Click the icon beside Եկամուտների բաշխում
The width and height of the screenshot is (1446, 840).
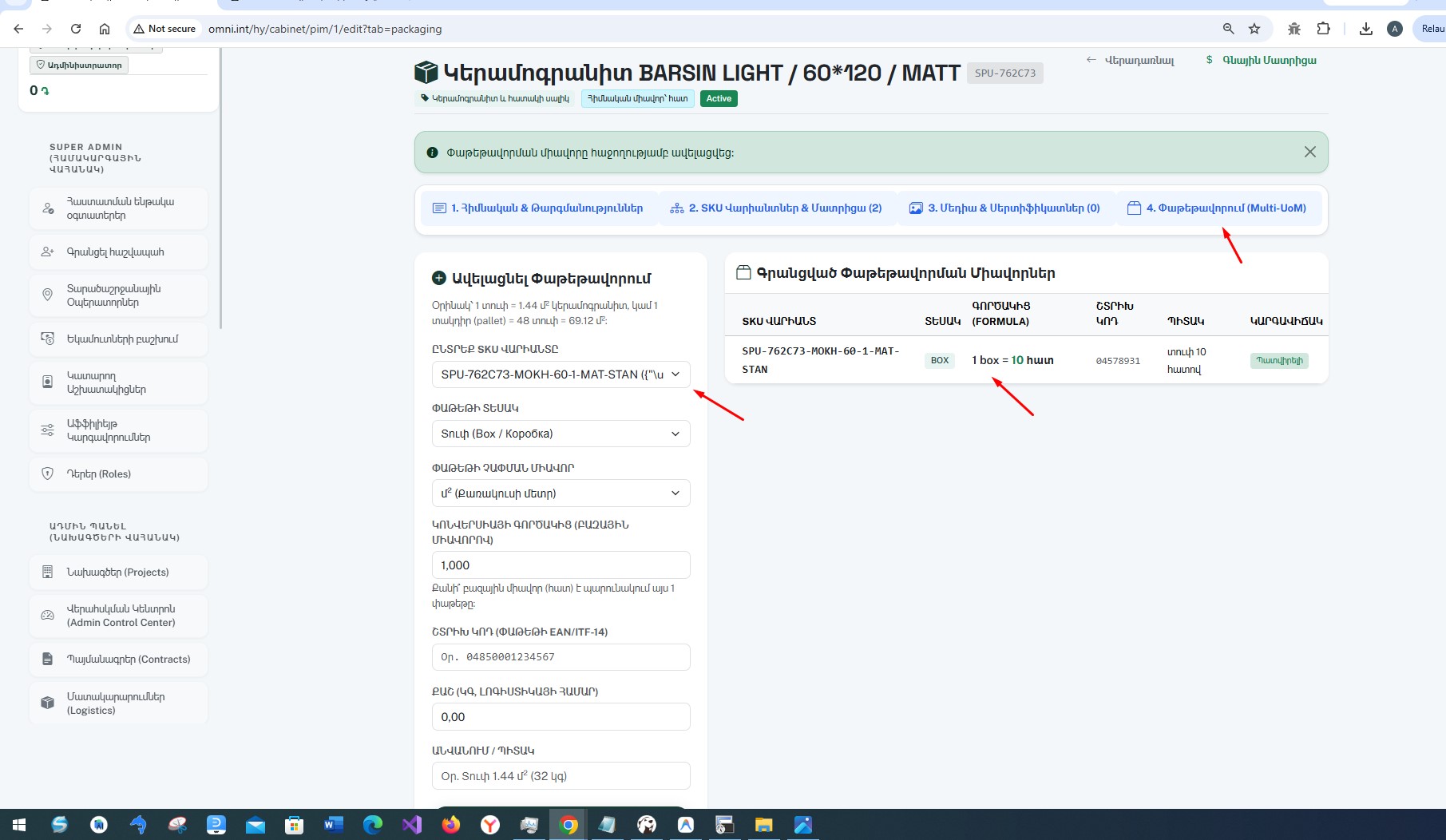tap(48, 339)
